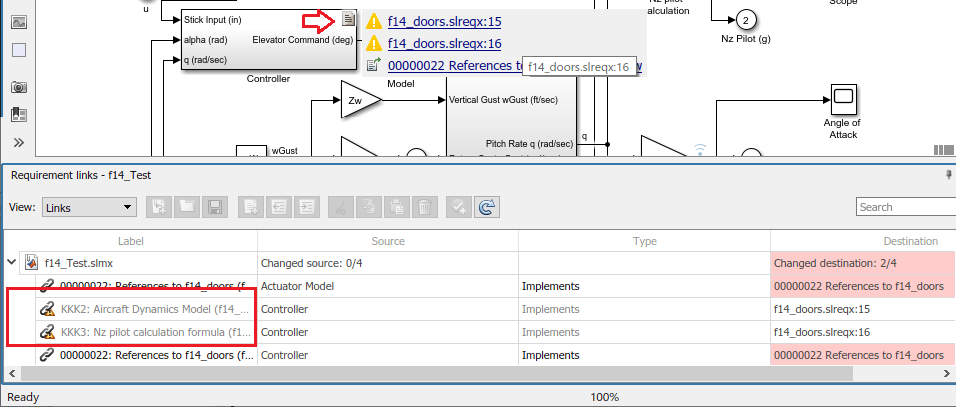Viewport: 956px width, 407px height.
Task: Select 00000022 link row with Actuator Model source
Action: point(478,286)
